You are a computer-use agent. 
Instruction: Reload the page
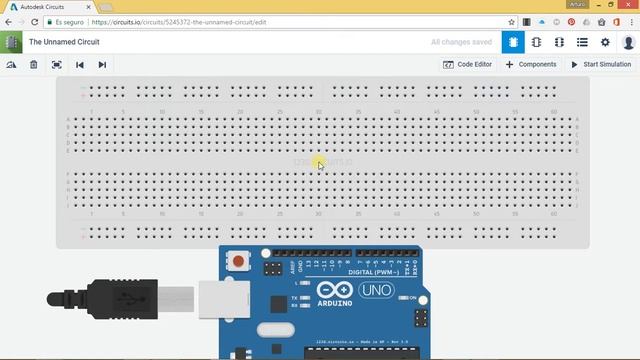pos(35,22)
